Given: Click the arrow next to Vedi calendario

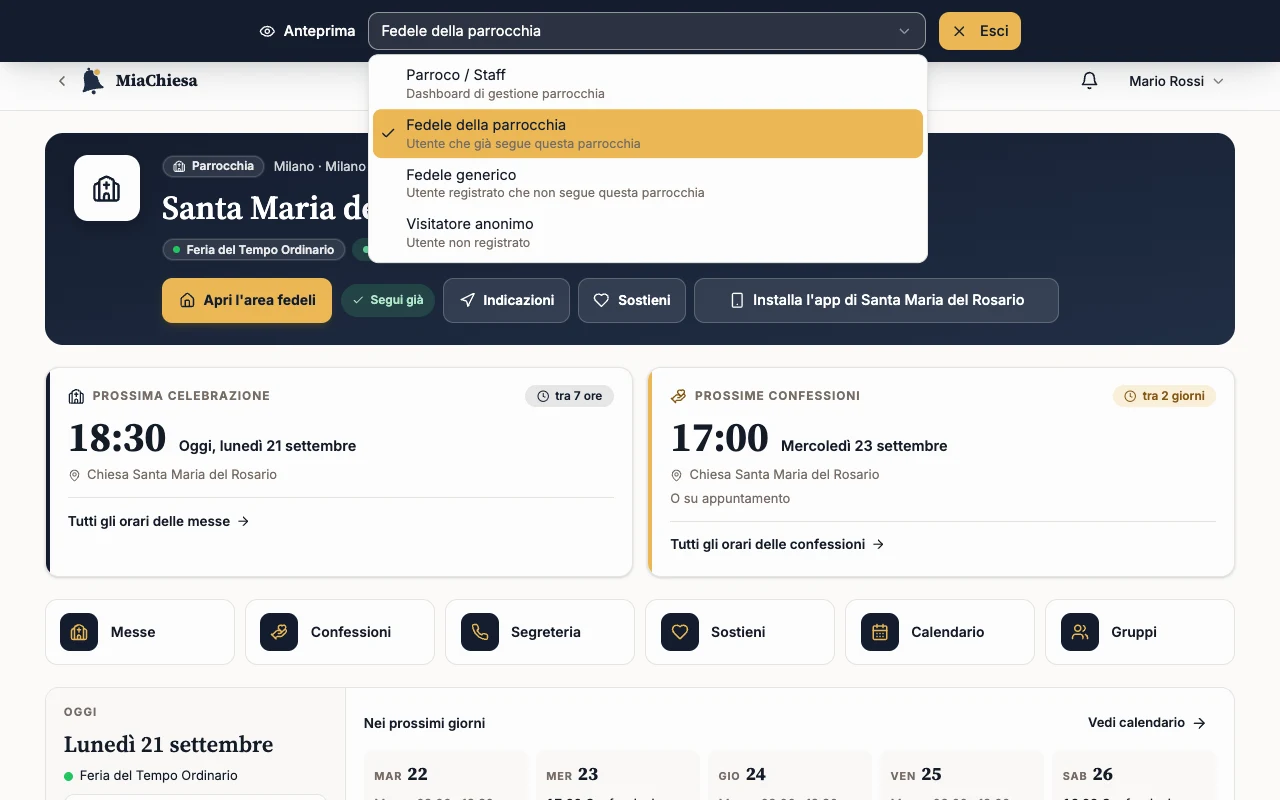Looking at the screenshot, I should (x=1200, y=723).
